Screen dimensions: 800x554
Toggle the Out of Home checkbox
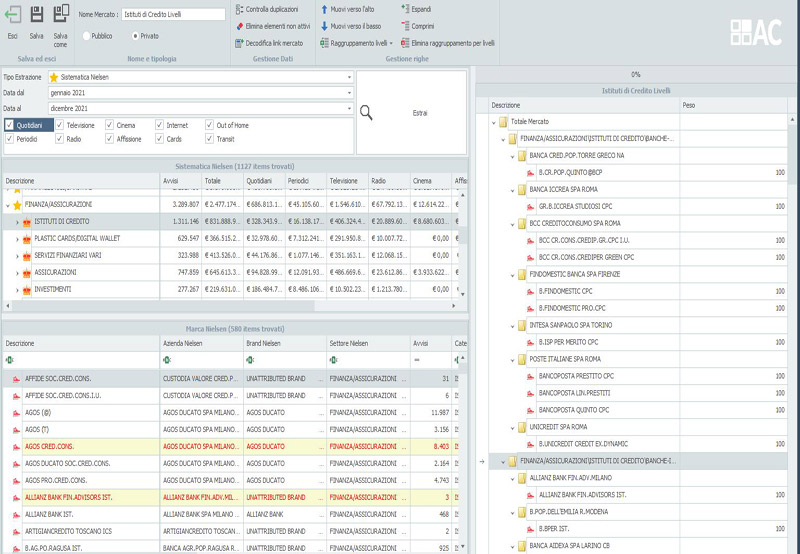point(210,125)
